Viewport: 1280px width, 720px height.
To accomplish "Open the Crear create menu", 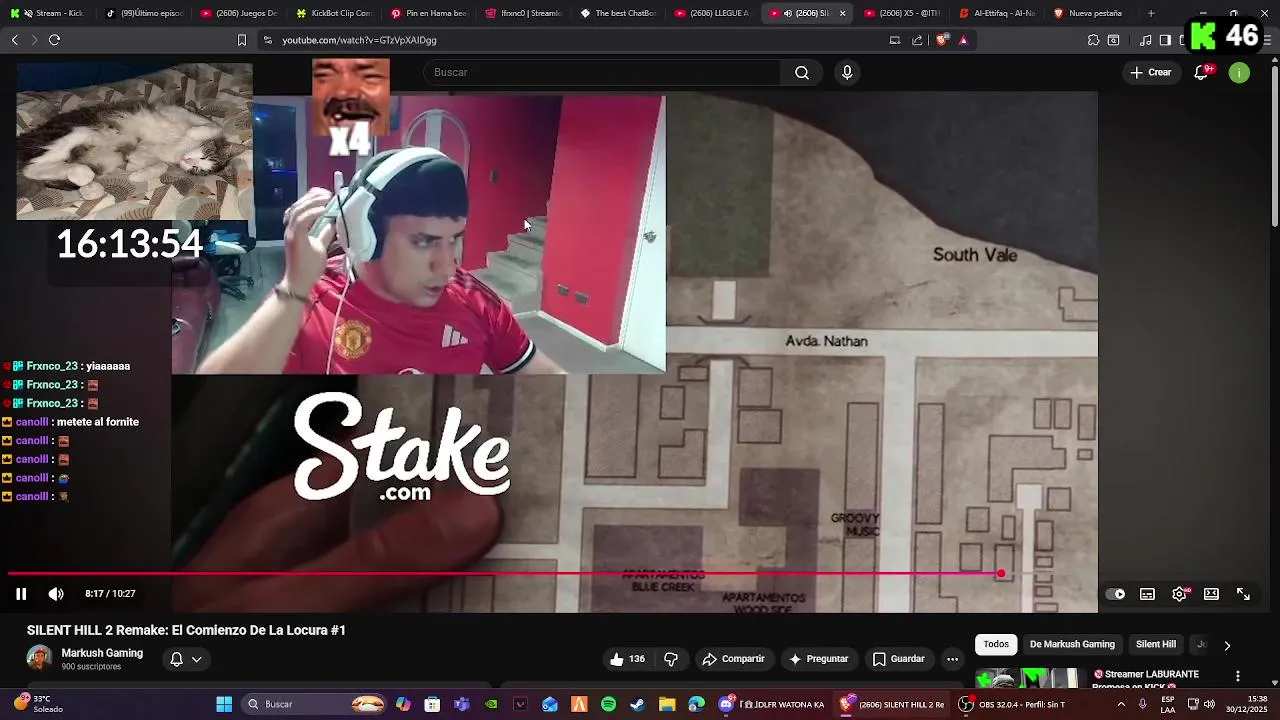I will coord(1151,72).
